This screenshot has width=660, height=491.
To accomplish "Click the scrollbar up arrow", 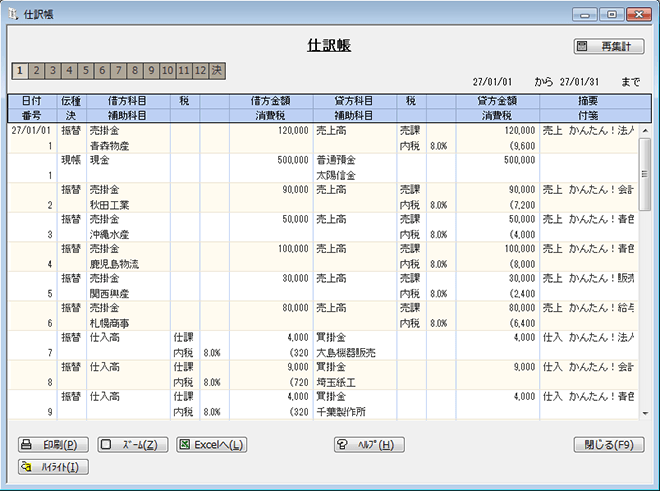I will (x=645, y=131).
